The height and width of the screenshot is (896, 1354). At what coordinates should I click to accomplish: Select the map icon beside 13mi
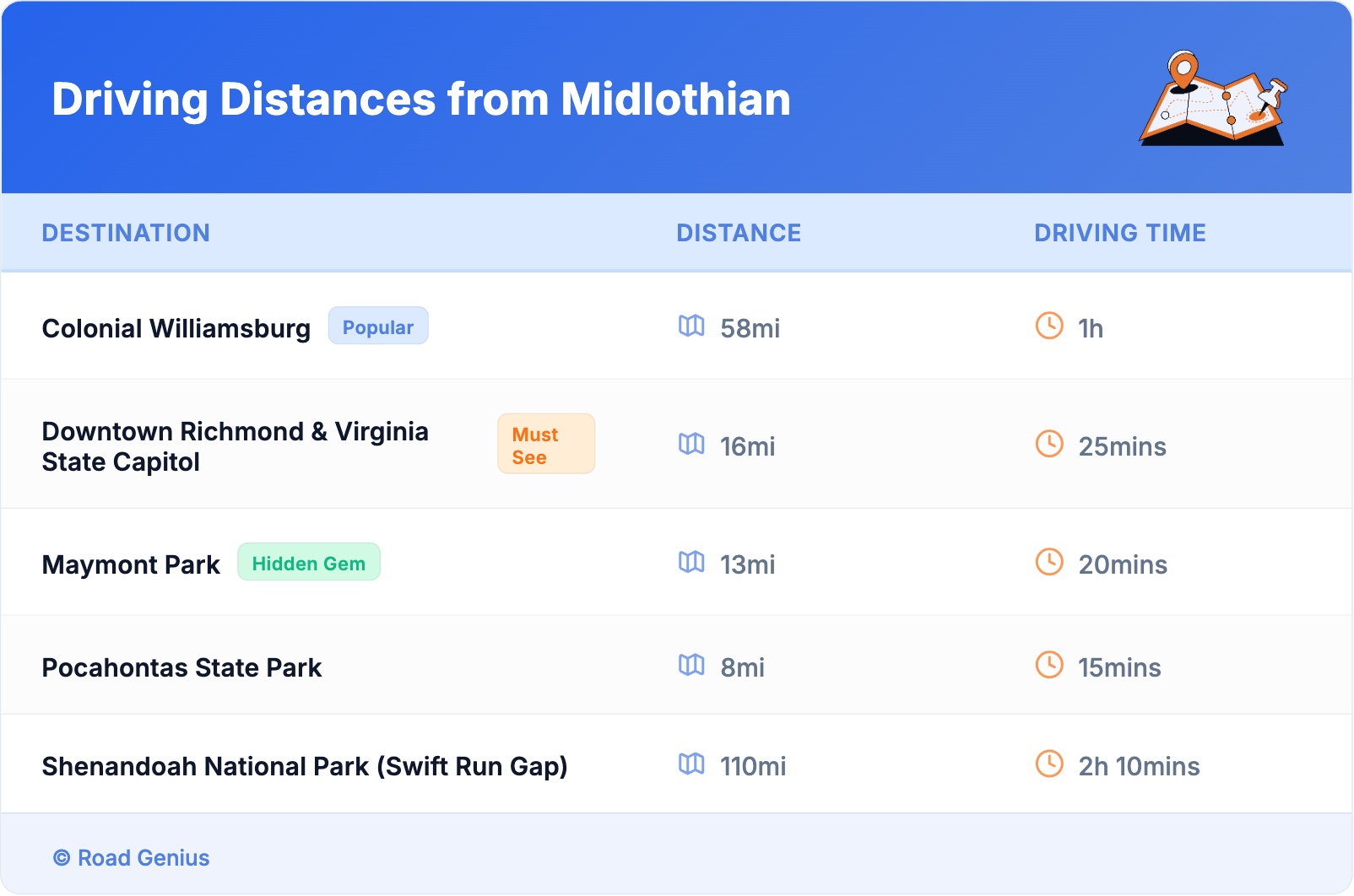pyautogui.click(x=691, y=562)
